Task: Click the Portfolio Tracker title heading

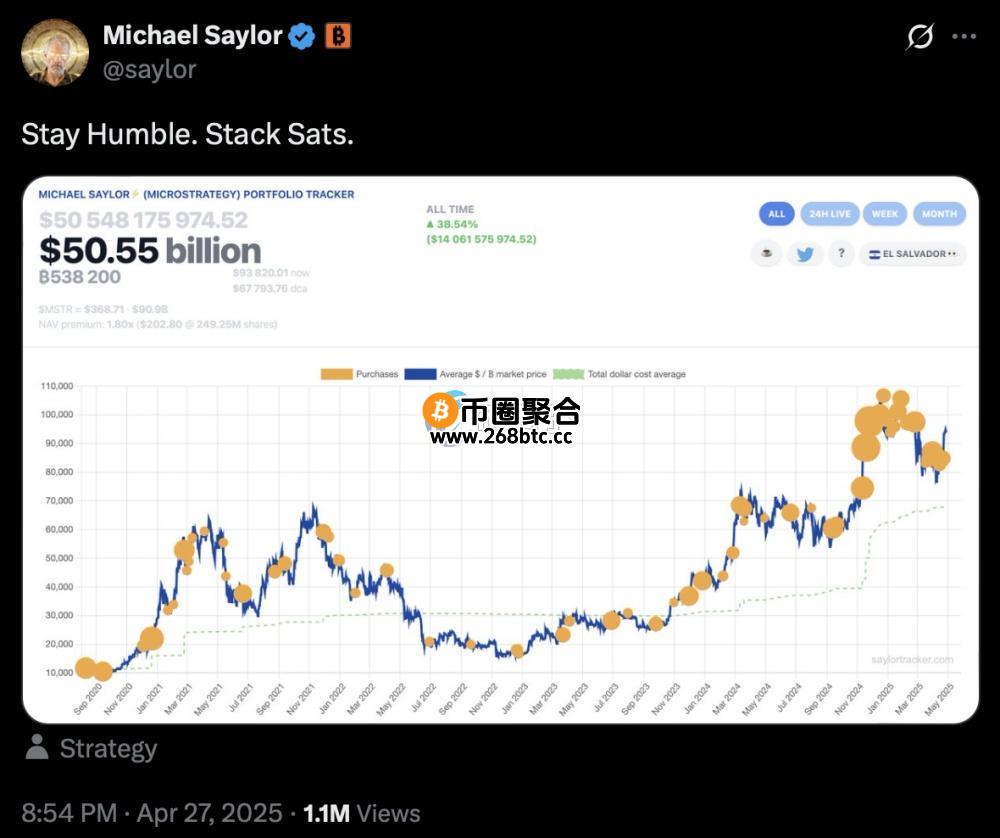Action: [x=196, y=195]
